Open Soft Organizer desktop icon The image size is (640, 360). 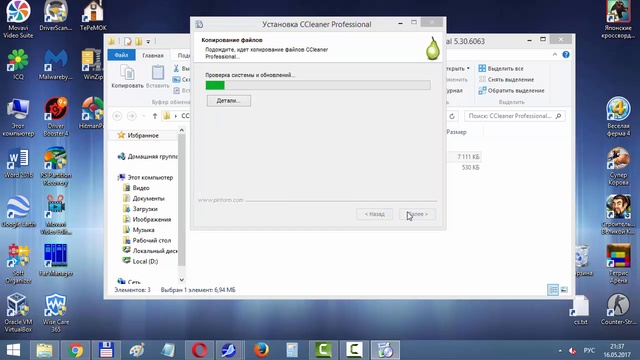point(18,264)
